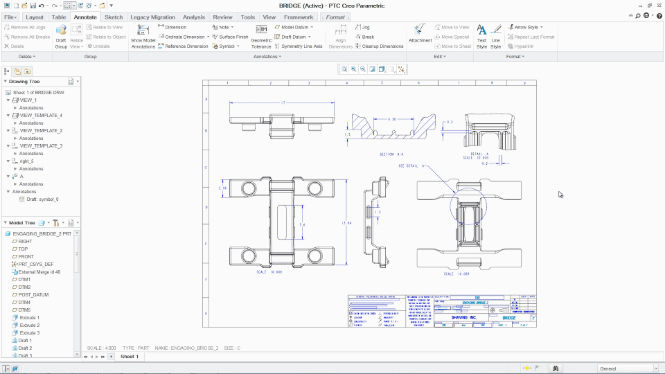Collapse the Model Tree panel
The width and height of the screenshot is (665, 374).
point(5,223)
